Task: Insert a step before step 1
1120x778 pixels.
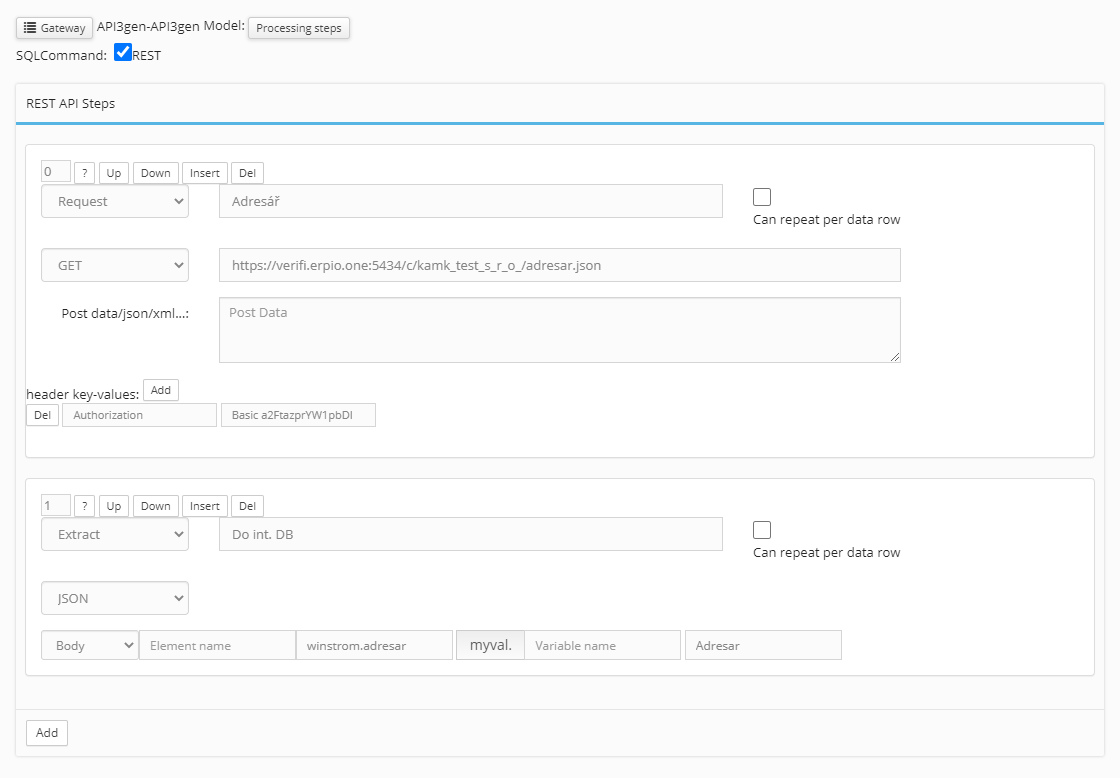Action: coord(204,506)
